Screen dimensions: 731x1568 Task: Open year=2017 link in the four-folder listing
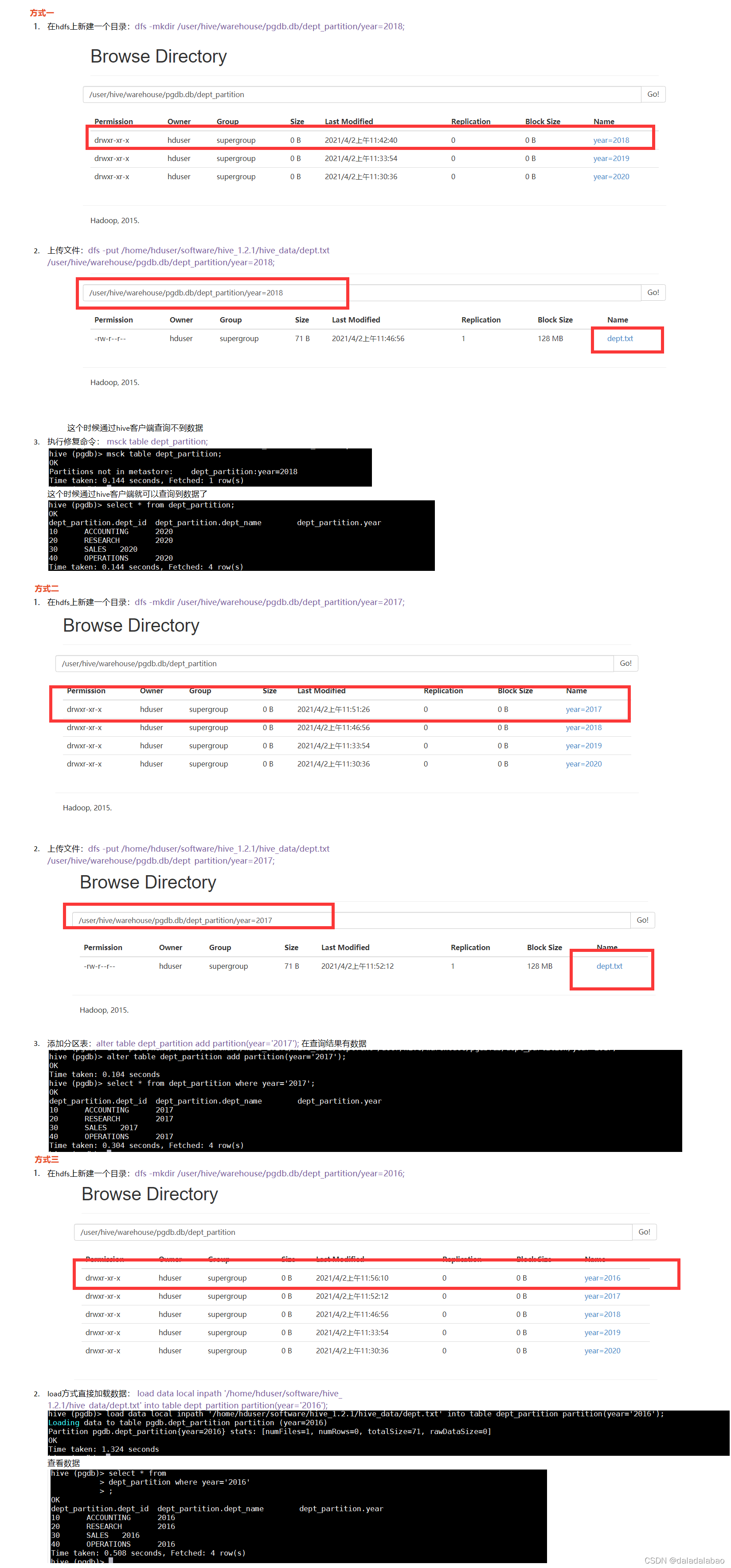click(584, 709)
